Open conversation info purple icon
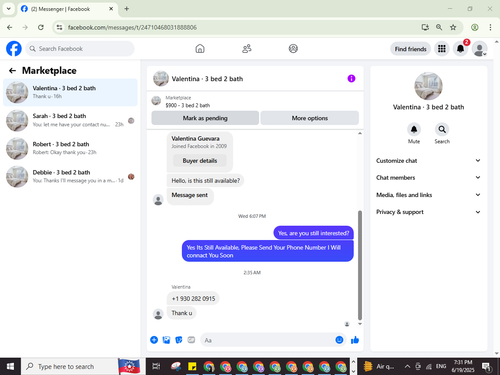The width and height of the screenshot is (500, 375). pos(351,78)
